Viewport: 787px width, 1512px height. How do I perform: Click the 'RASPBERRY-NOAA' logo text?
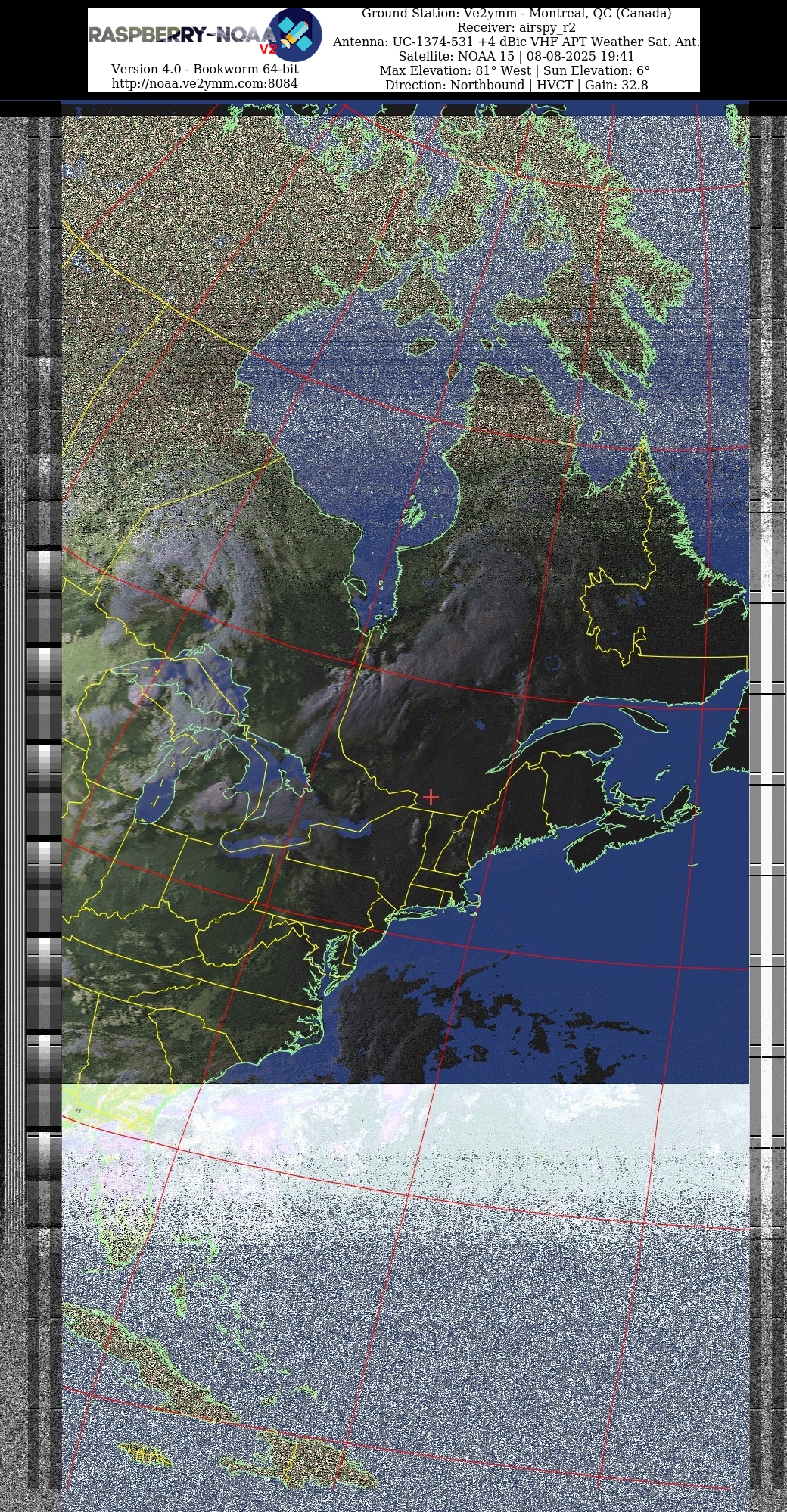(x=182, y=36)
